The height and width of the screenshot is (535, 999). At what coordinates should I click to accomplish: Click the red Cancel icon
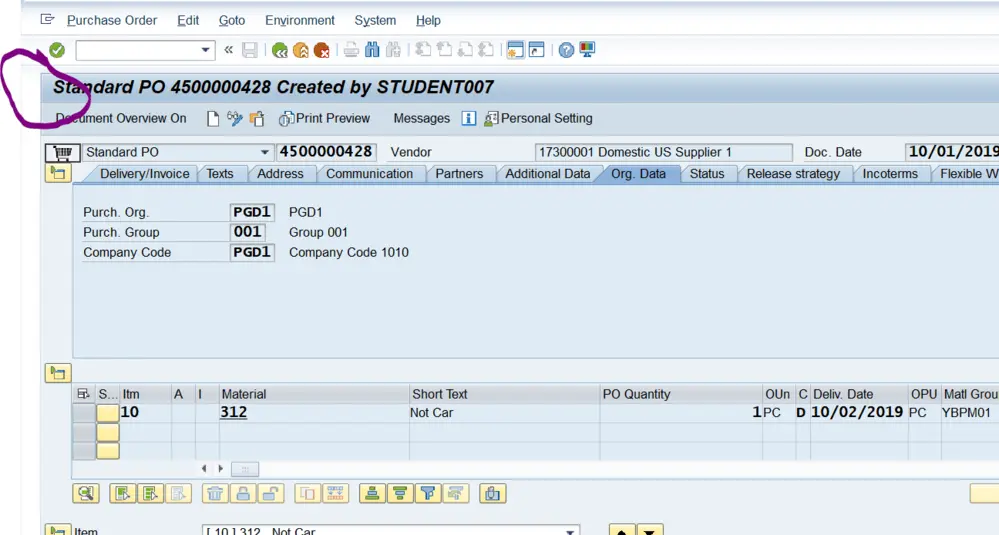point(322,50)
